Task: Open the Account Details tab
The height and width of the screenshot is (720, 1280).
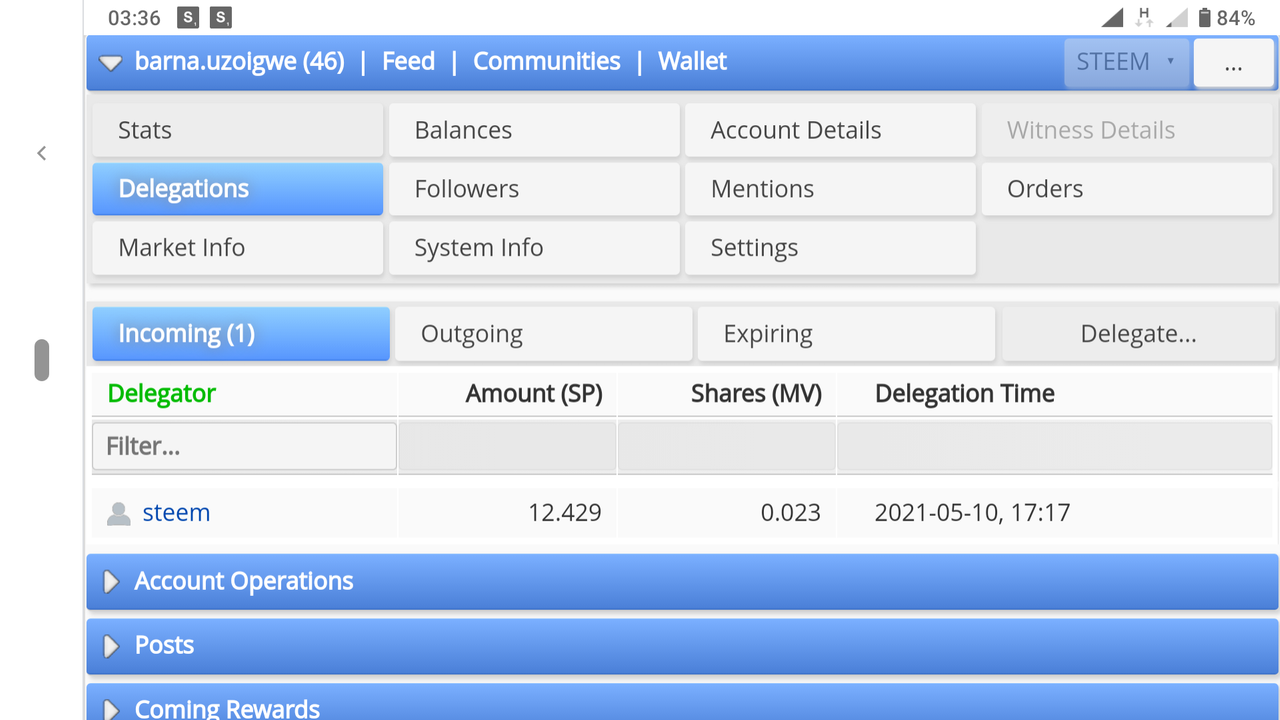Action: tap(830, 130)
